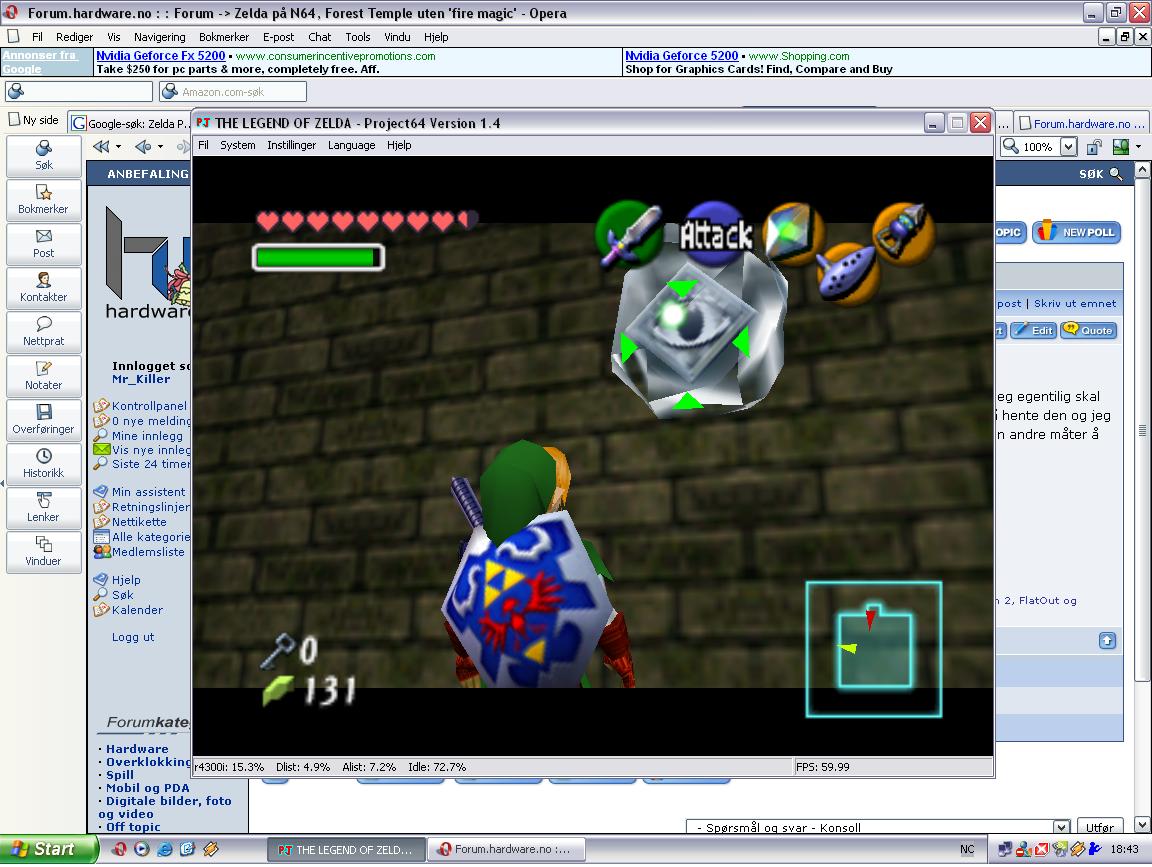This screenshot has width=1152, height=867.
Task: Click Mr_Killer username link
Action: click(x=141, y=379)
